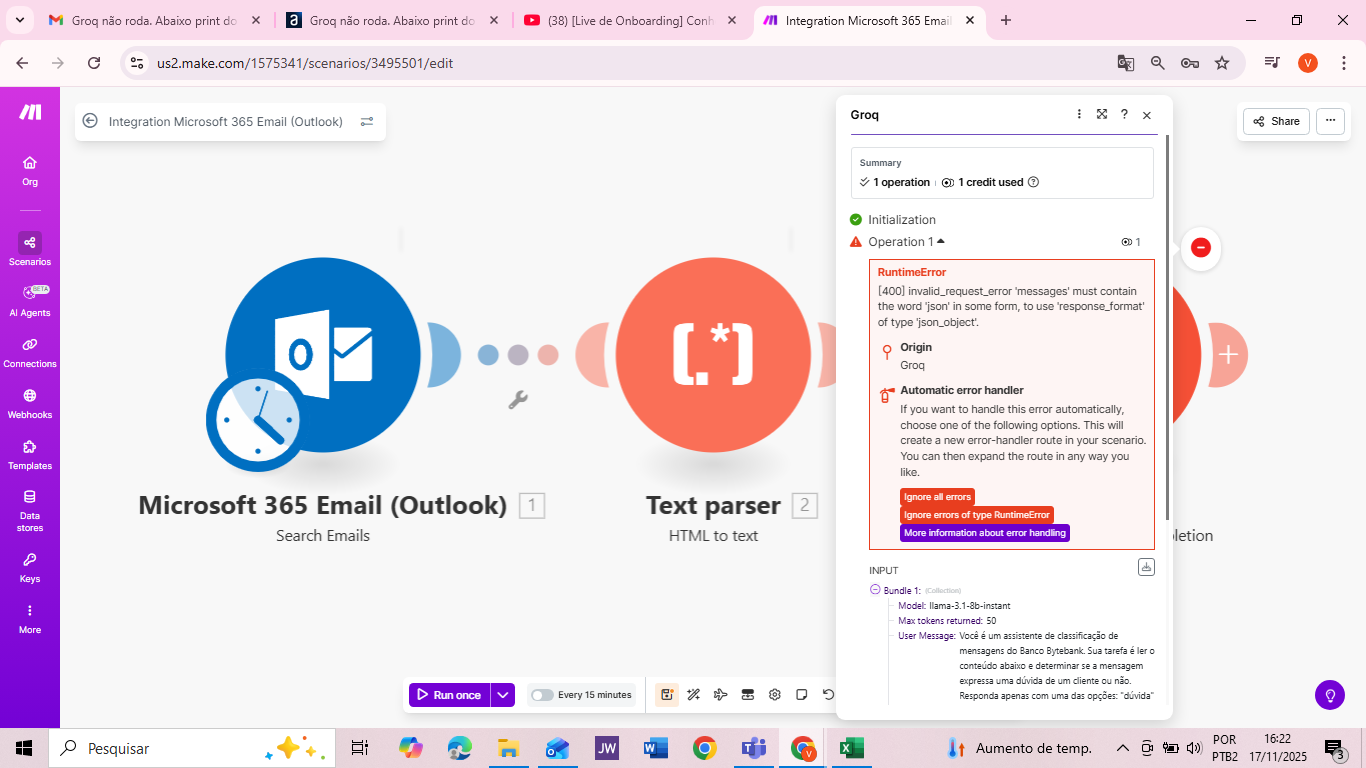Click the lightbulb help button

[1330, 695]
